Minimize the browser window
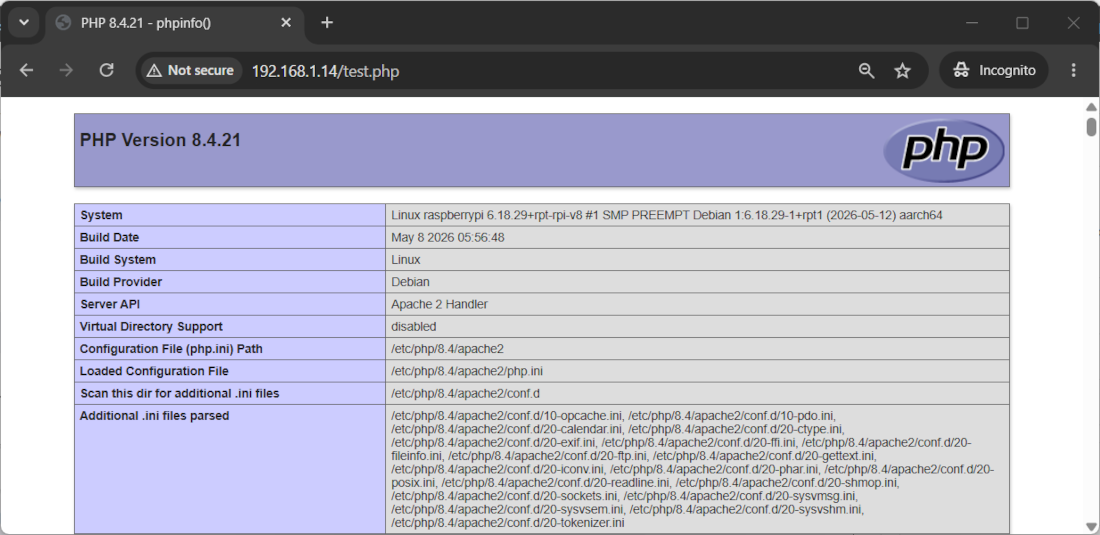The width and height of the screenshot is (1100, 535). pos(972,22)
